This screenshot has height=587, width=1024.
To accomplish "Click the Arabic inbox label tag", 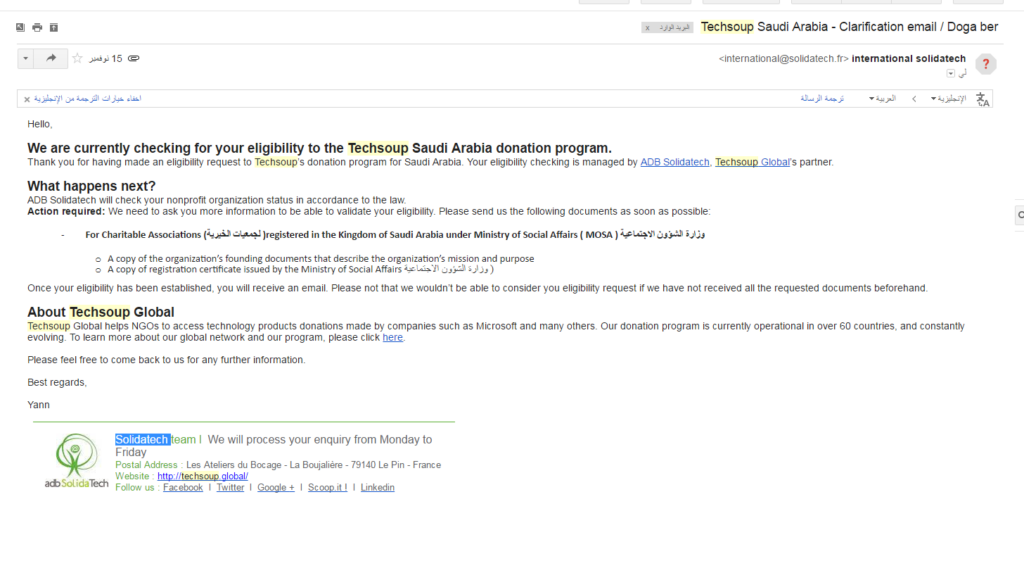I will (x=675, y=27).
